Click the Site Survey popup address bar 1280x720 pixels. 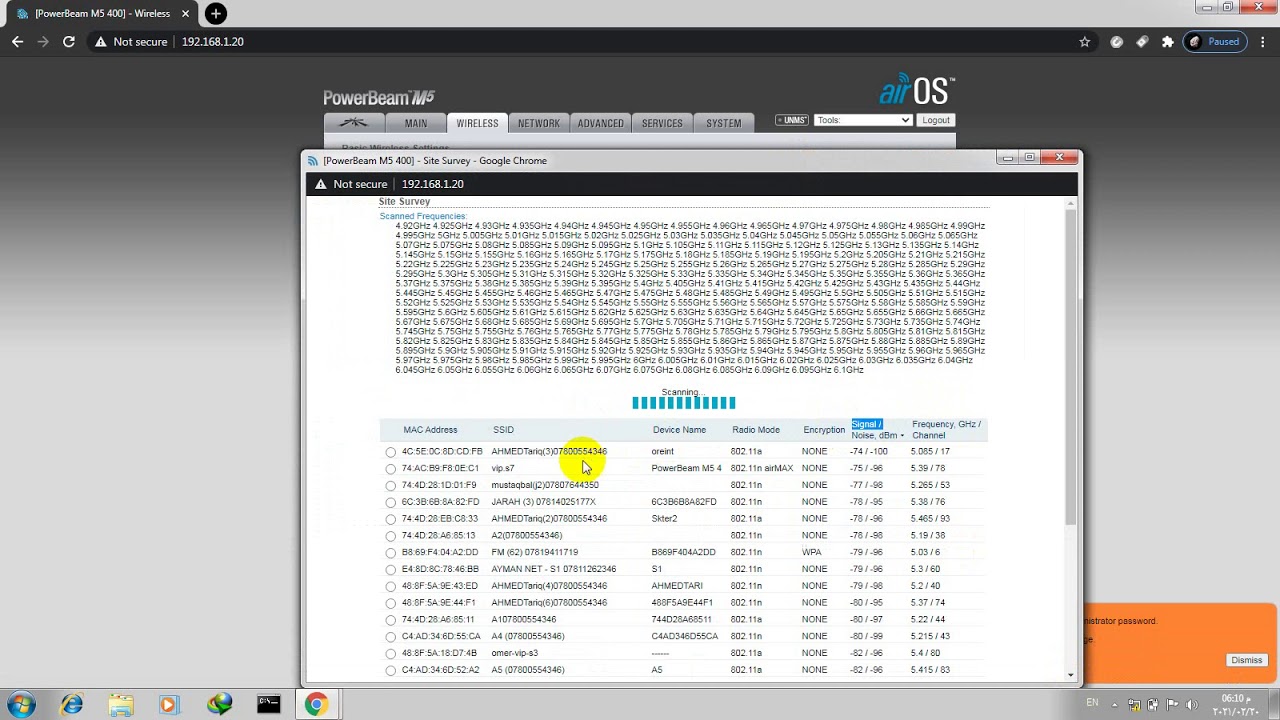(x=433, y=184)
